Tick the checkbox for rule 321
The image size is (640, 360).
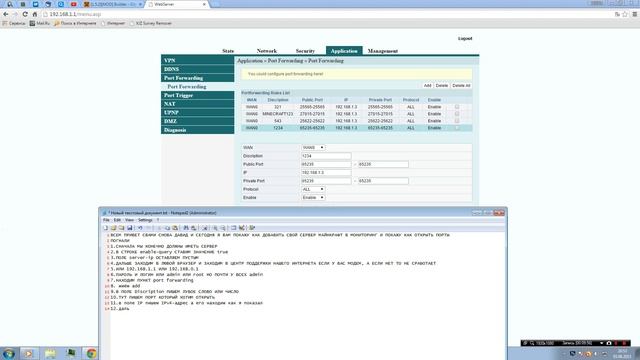[x=457, y=107]
